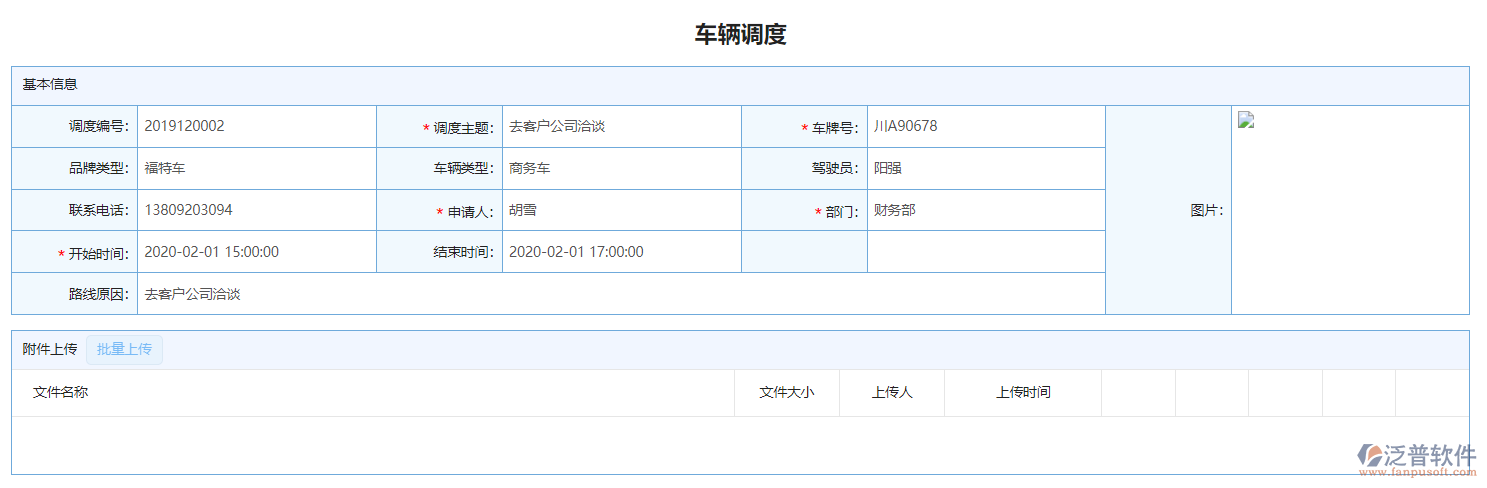Click the broken image icon in 图片 area

[x=1246, y=121]
